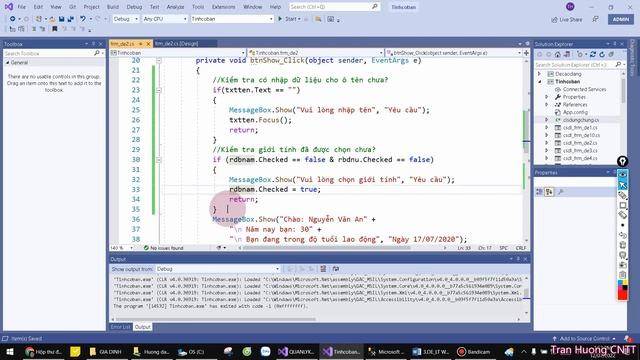The width and height of the screenshot is (640, 360).
Task: Open Bandicam from the taskbar
Action: [x=474, y=351]
